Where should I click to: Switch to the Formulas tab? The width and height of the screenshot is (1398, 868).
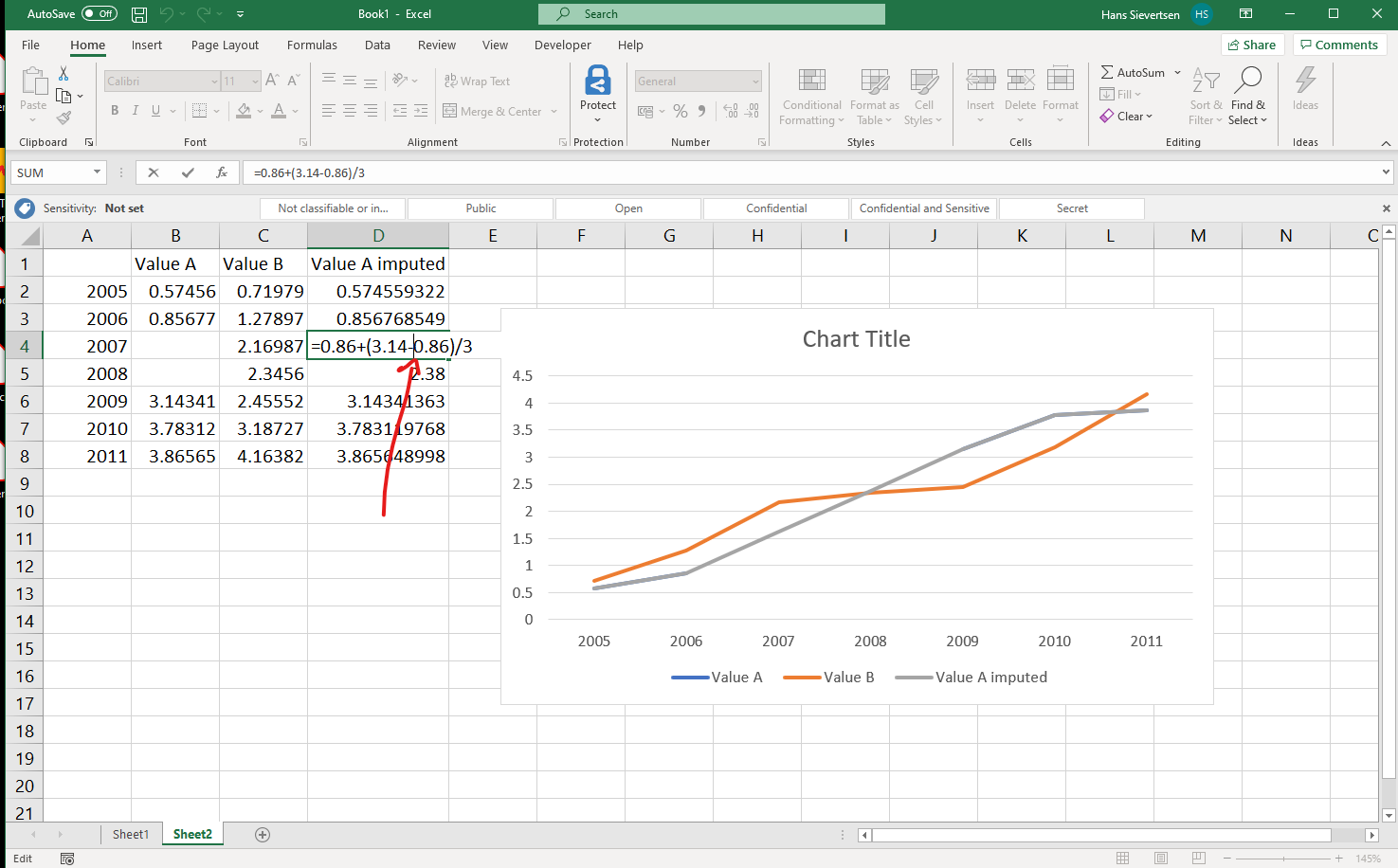coord(312,45)
